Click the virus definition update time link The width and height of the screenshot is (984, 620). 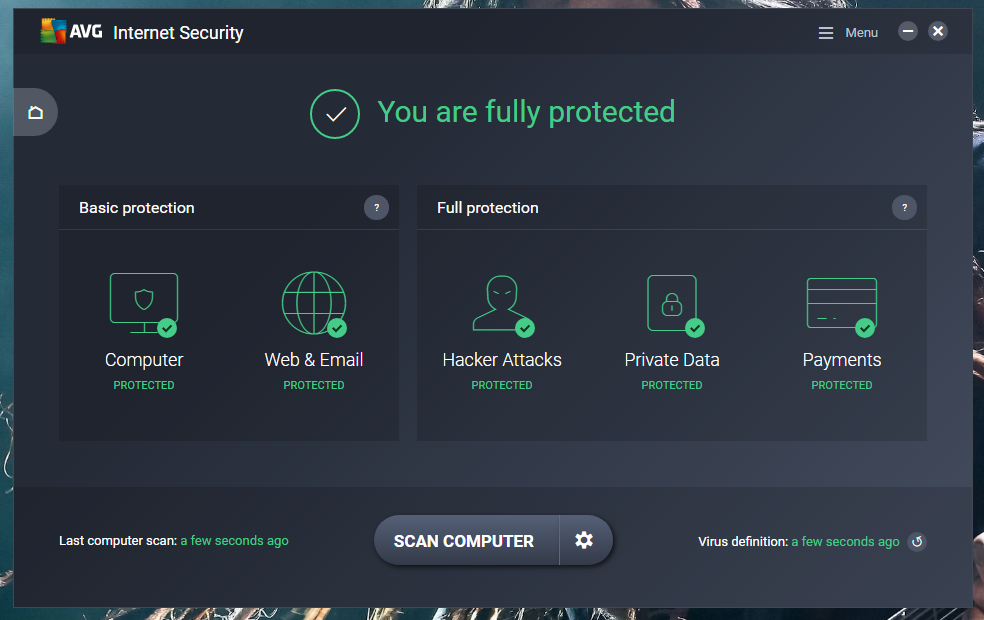845,541
